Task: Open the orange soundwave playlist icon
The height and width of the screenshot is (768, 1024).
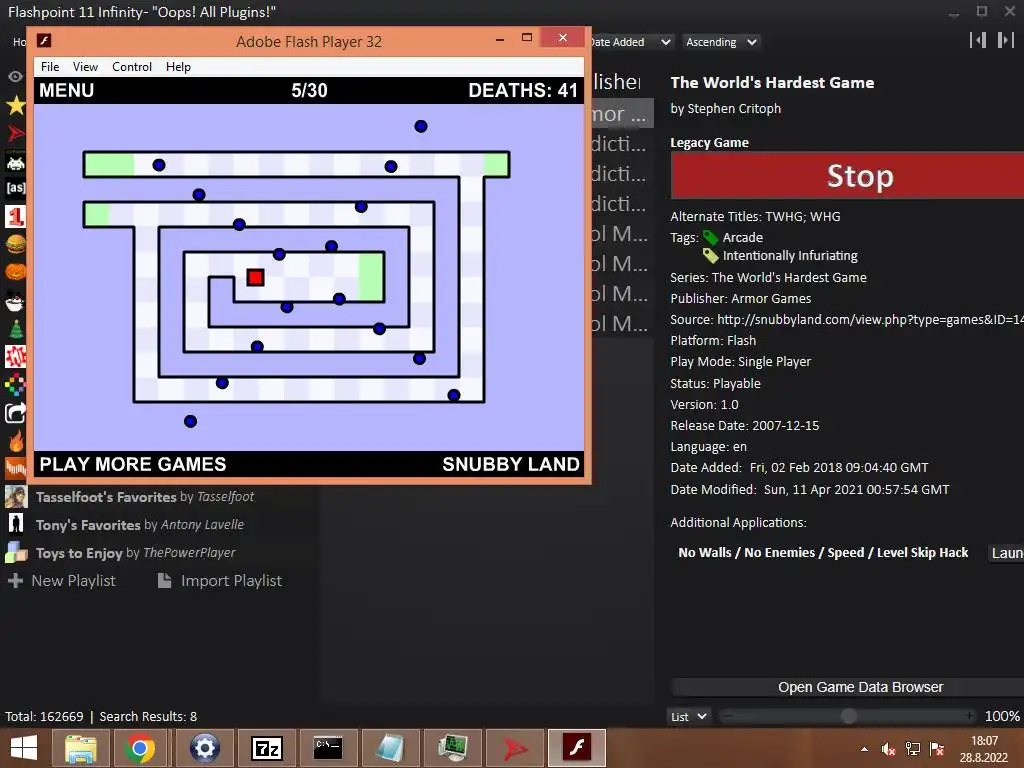Action: click(x=15, y=468)
